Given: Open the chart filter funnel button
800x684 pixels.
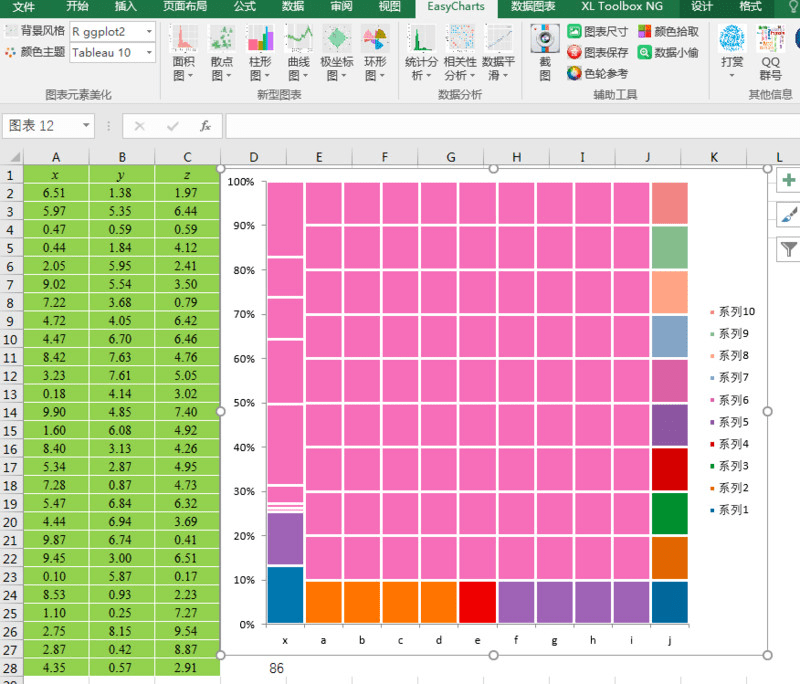Looking at the screenshot, I should 789,249.
